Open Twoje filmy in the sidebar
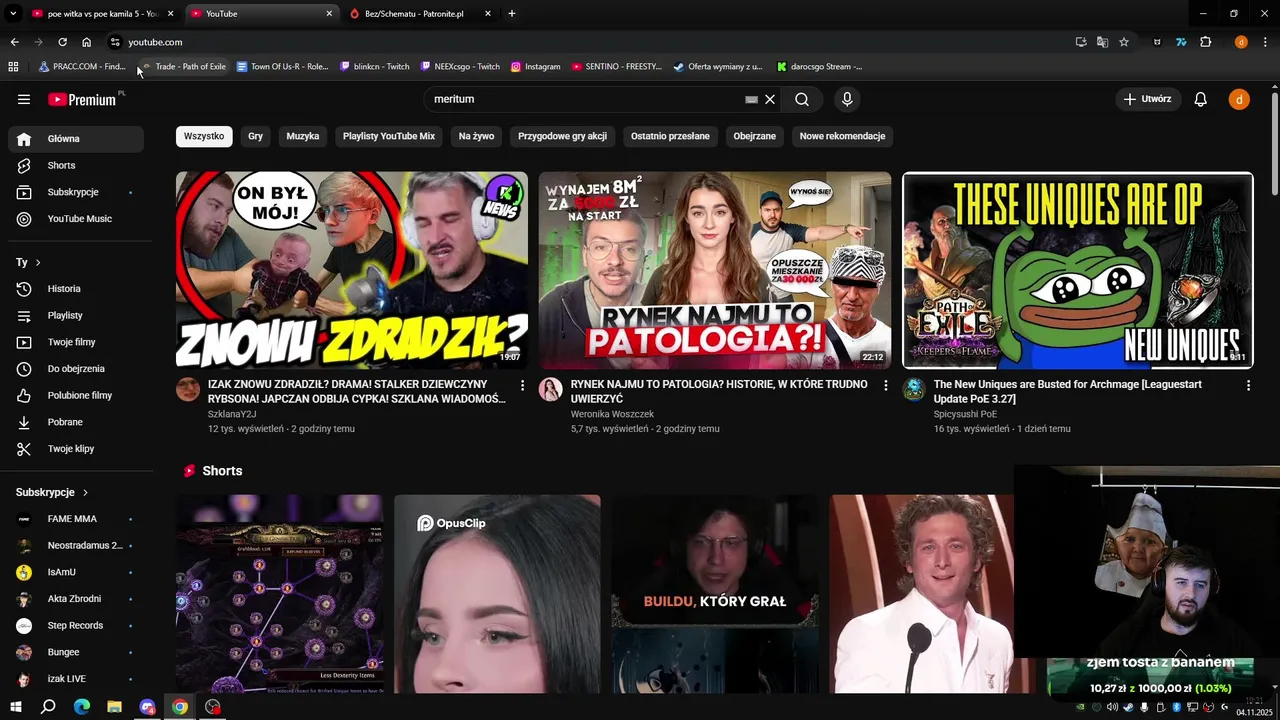Image resolution: width=1280 pixels, height=720 pixels. point(76,342)
